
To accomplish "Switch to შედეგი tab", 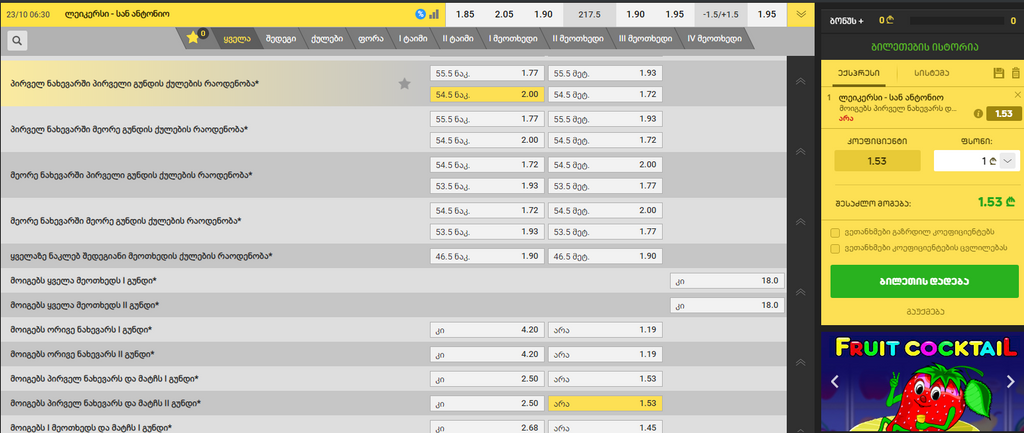I will (281, 39).
